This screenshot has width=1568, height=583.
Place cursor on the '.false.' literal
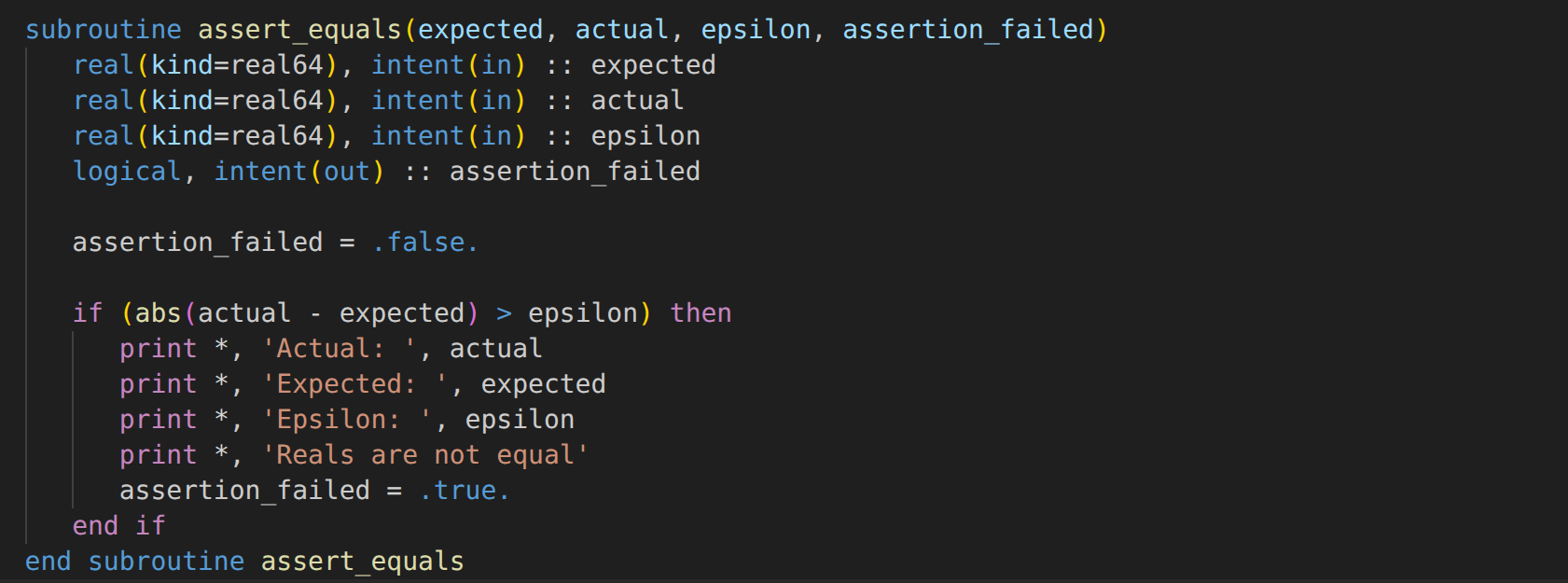pyautogui.click(x=425, y=243)
